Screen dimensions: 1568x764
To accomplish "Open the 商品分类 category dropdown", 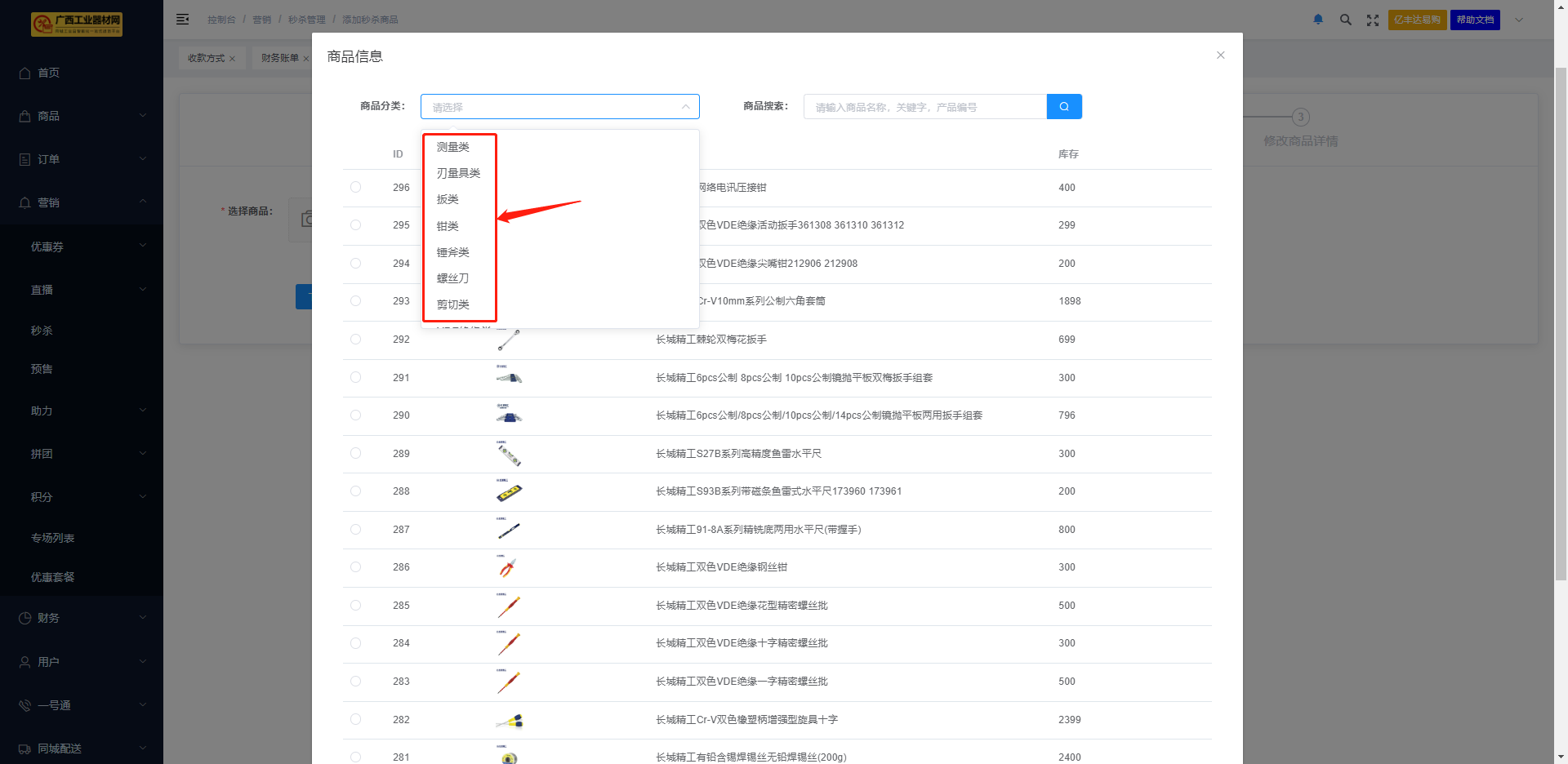I will pyautogui.click(x=559, y=107).
